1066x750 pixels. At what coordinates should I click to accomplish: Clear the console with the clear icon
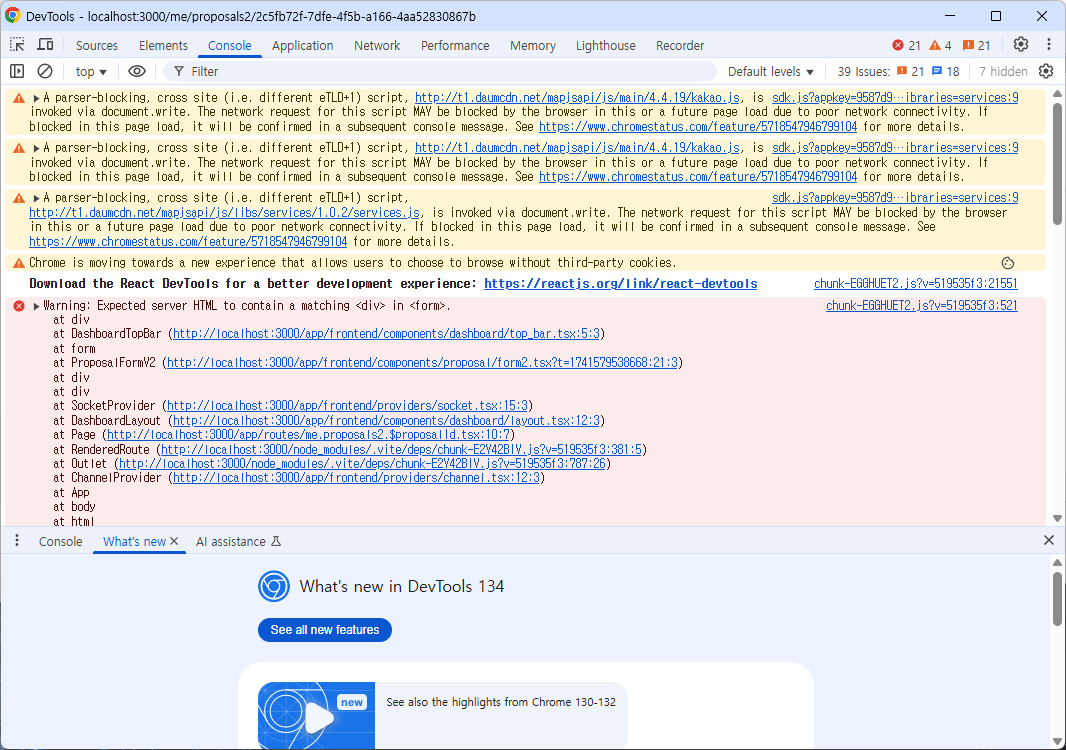click(45, 71)
